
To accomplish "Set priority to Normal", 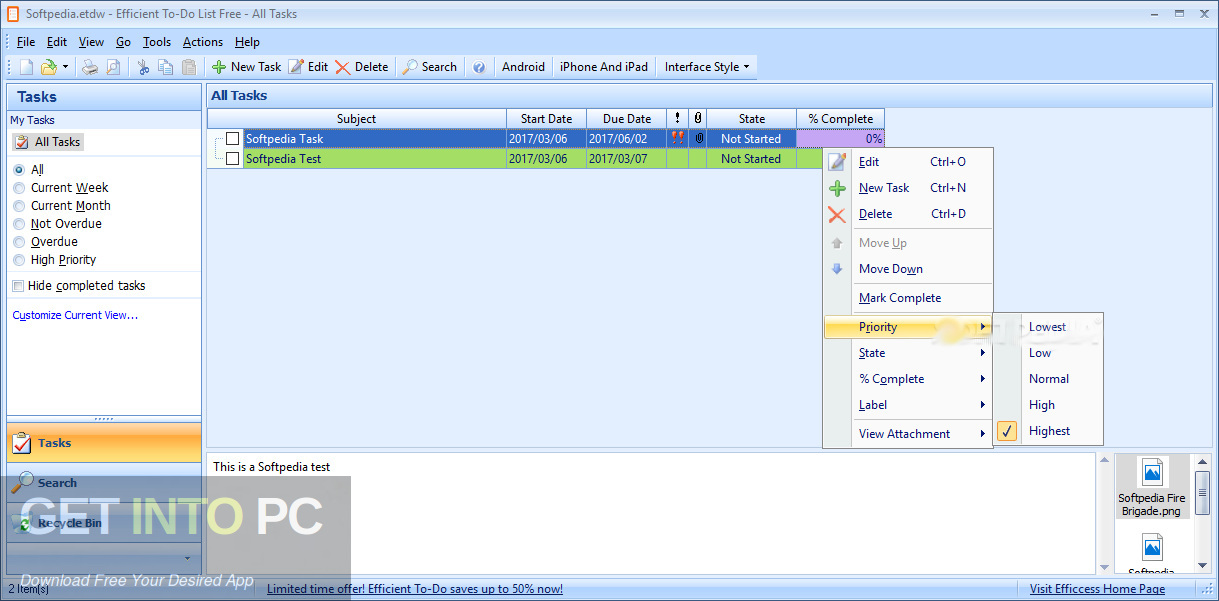I will click(1049, 379).
